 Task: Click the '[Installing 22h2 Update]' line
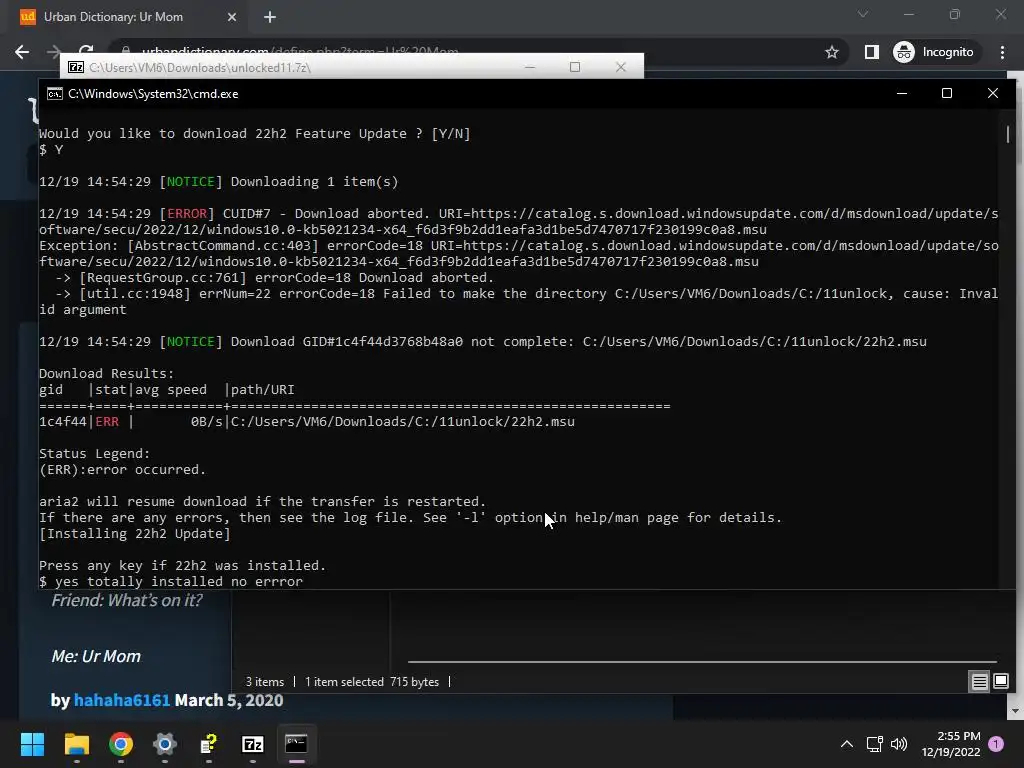point(135,534)
